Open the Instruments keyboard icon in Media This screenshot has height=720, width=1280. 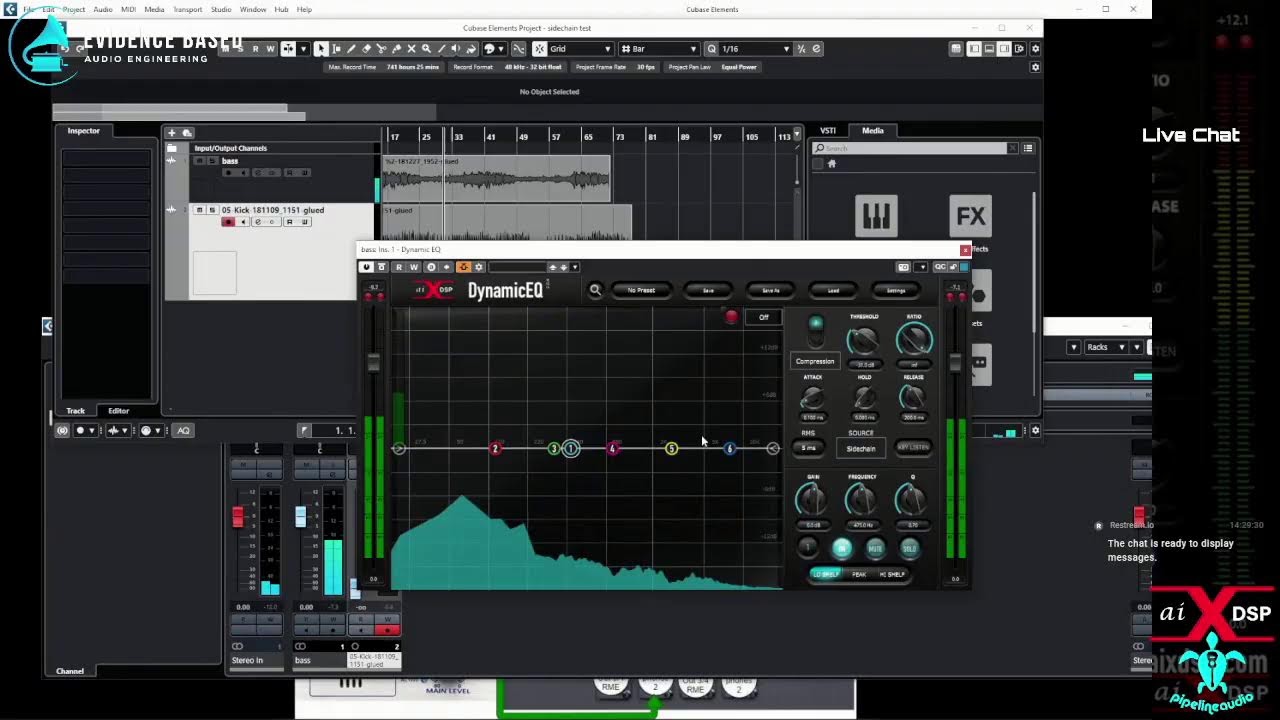tap(876, 216)
